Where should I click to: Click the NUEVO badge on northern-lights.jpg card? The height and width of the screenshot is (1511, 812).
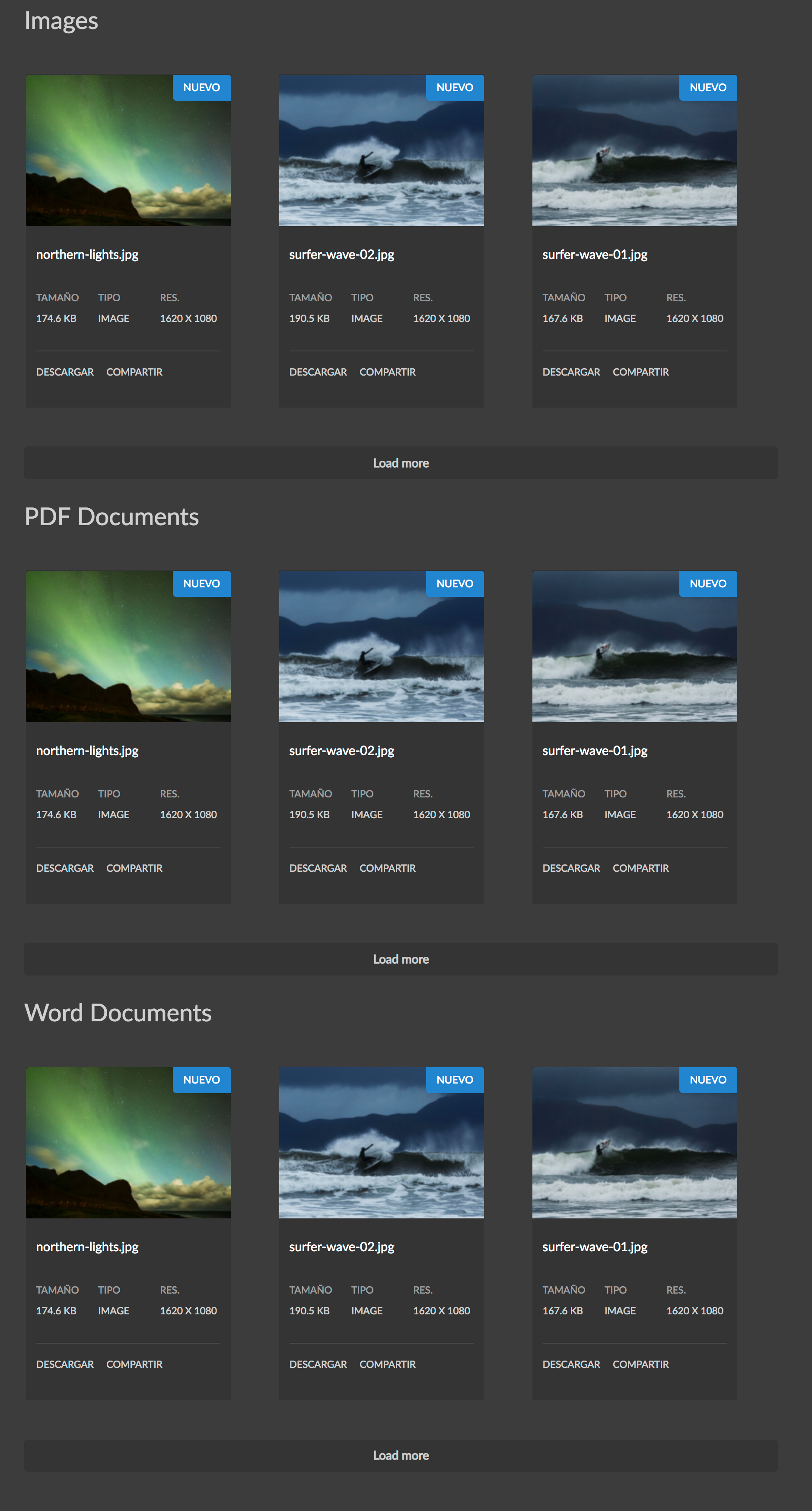tap(201, 87)
